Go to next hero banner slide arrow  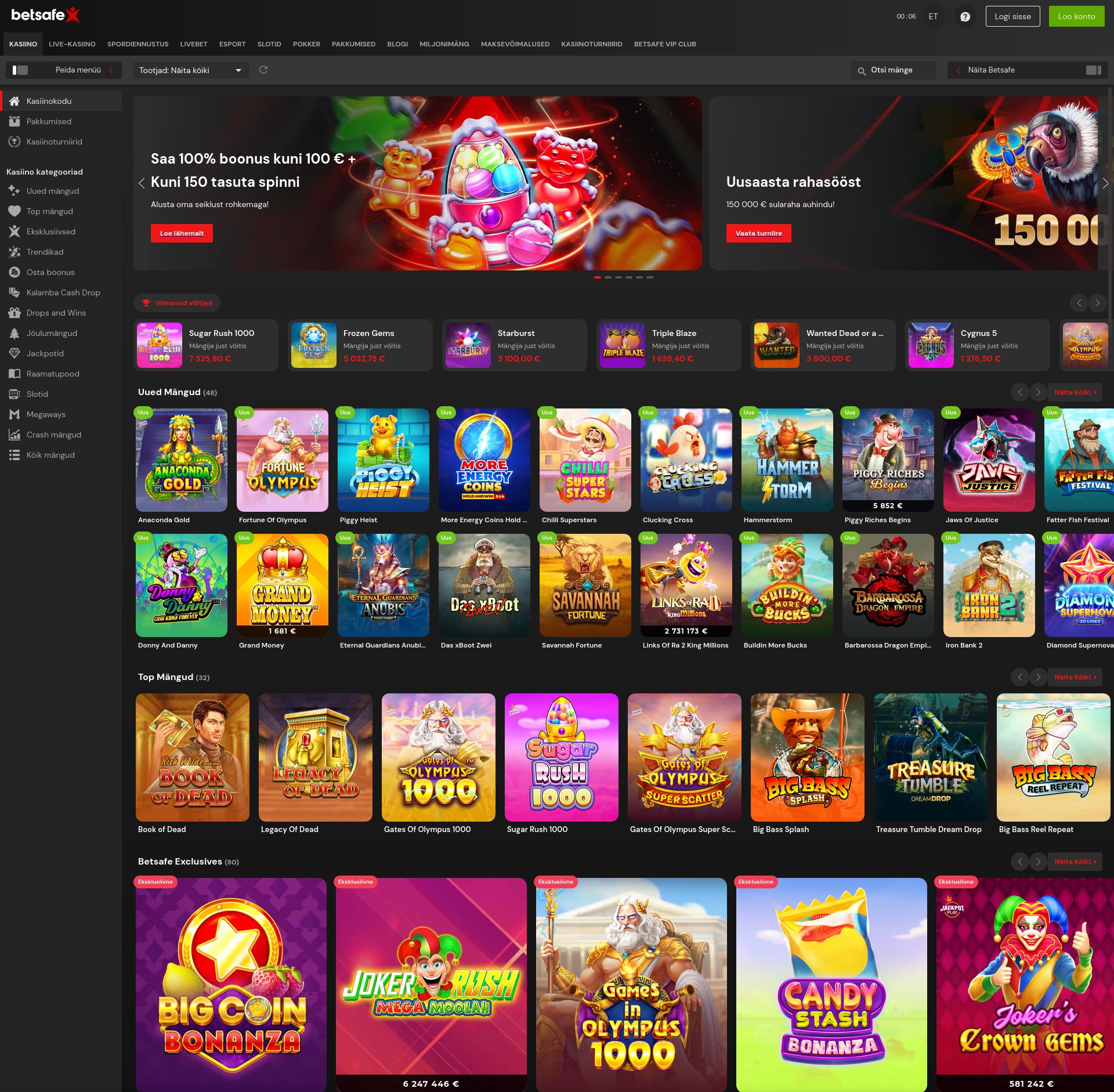1105,183
